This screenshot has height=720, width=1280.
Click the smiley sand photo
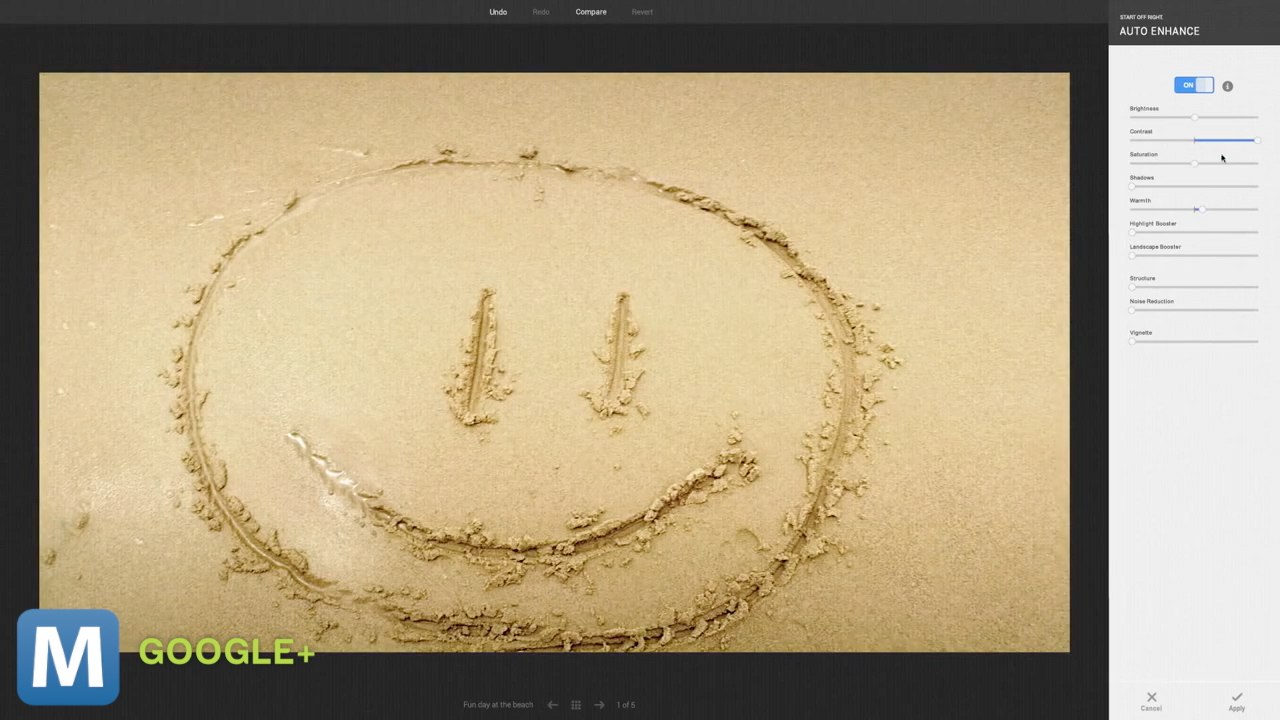[x=554, y=362]
